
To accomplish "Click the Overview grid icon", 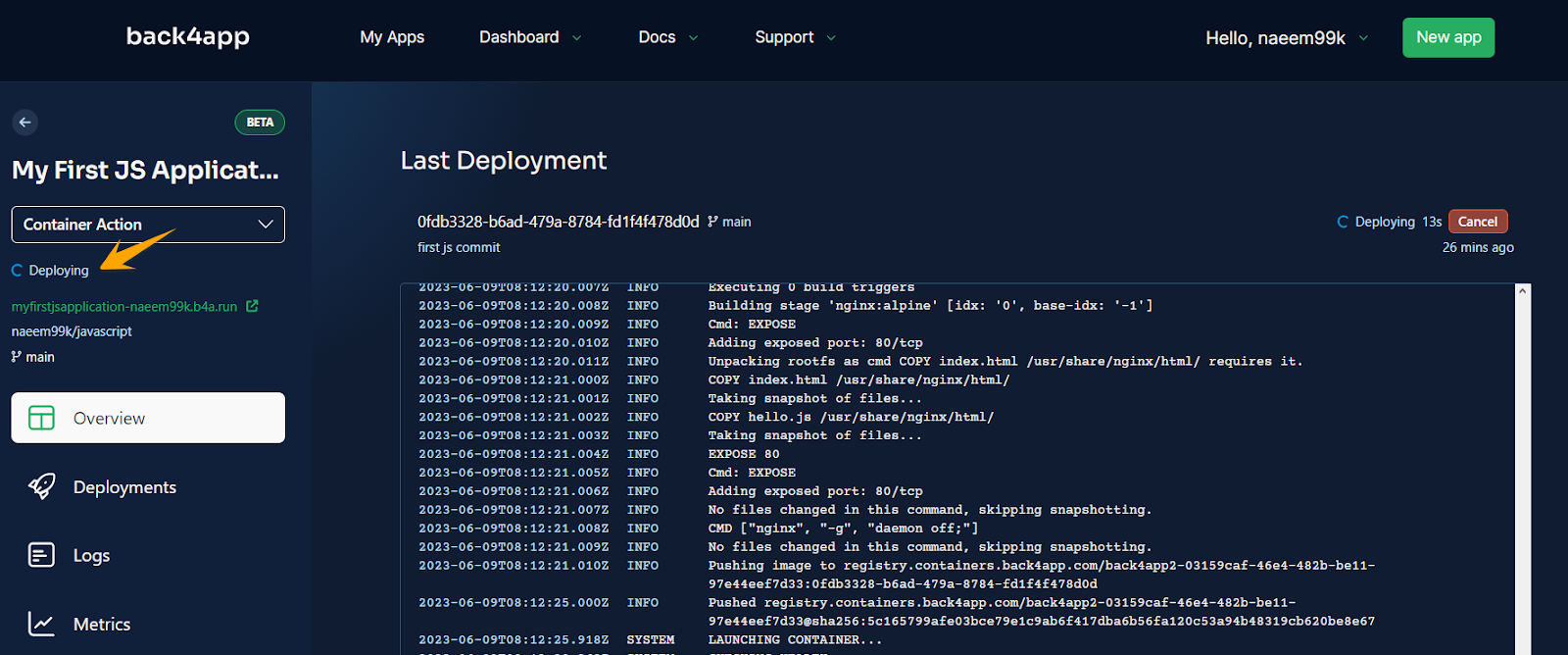I will [41, 418].
